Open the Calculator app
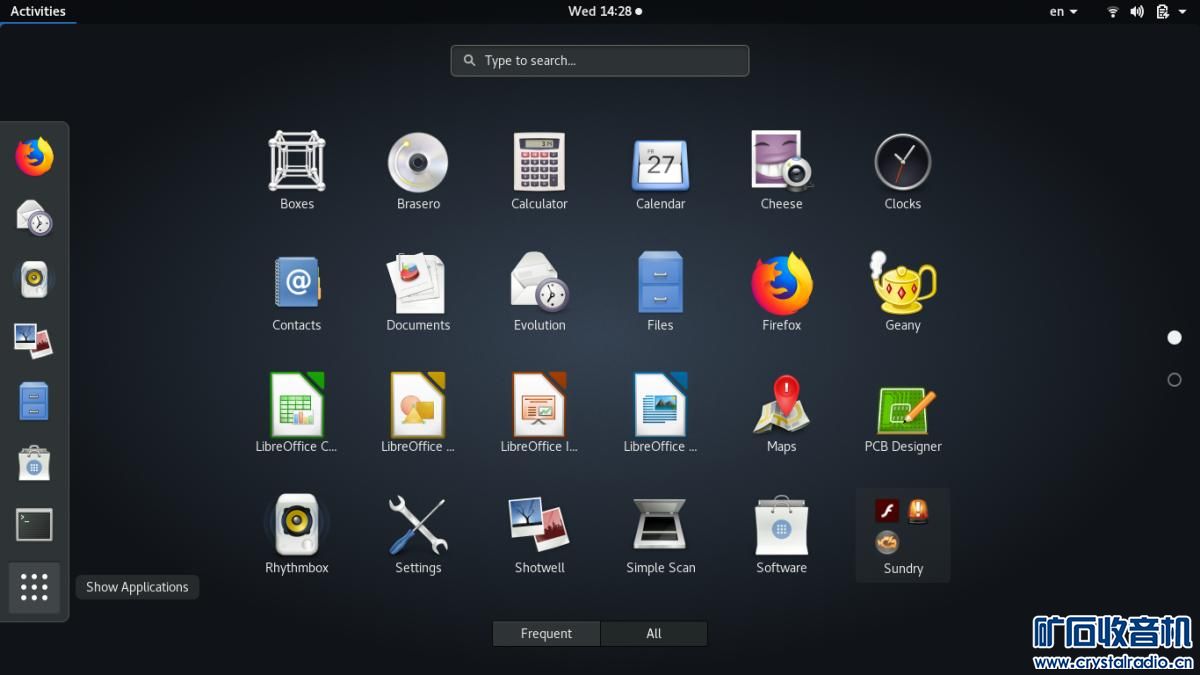The height and width of the screenshot is (675, 1200). [x=539, y=170]
